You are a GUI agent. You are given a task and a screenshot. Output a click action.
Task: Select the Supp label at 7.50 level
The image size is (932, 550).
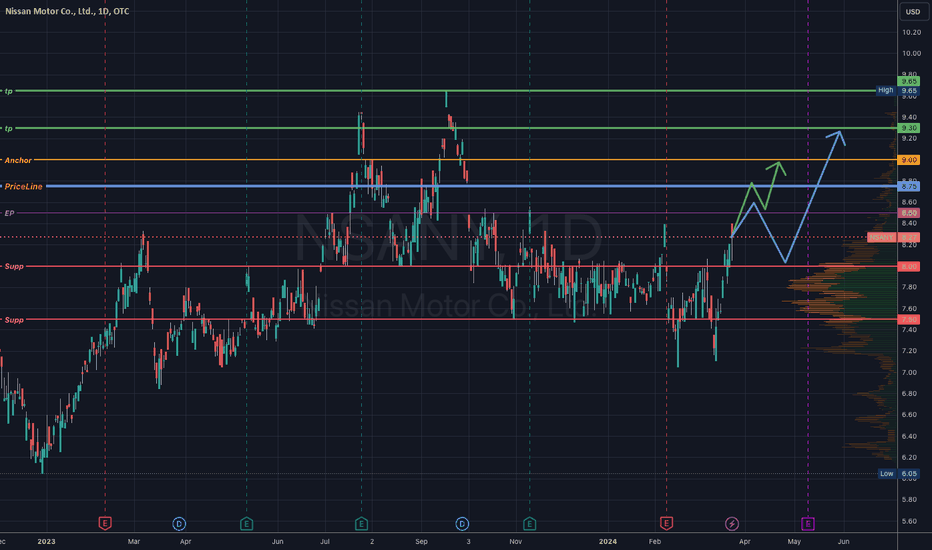pos(14,319)
